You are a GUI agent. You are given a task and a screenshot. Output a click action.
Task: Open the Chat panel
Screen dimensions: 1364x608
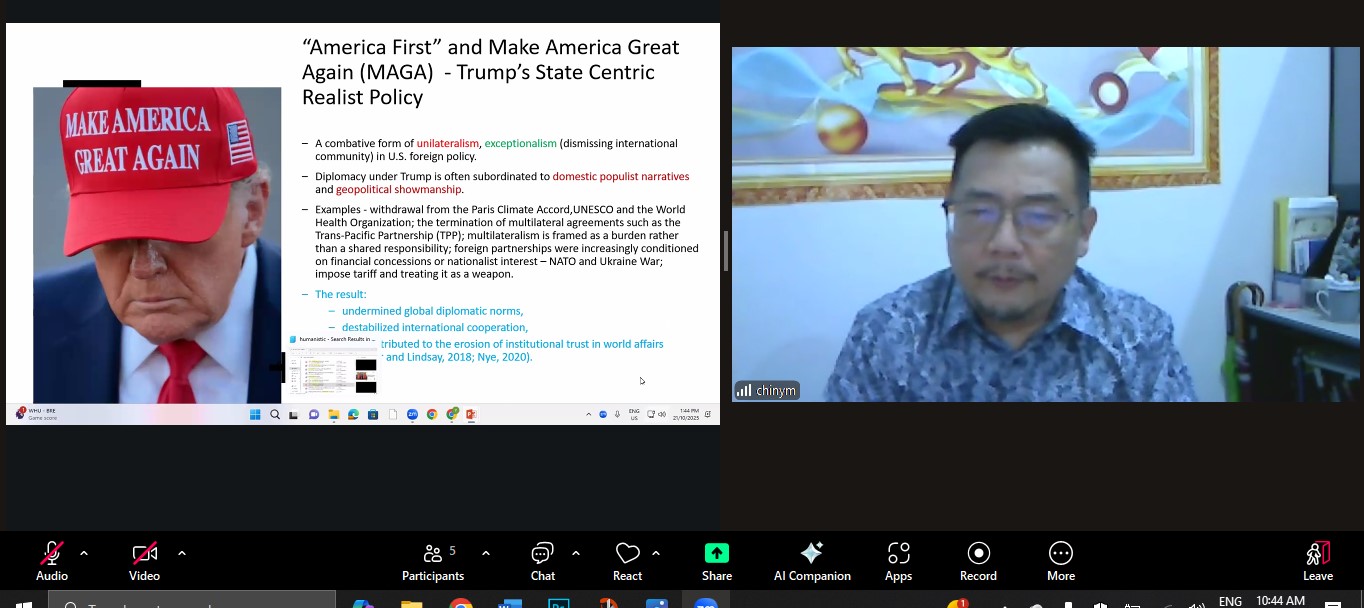tap(543, 560)
